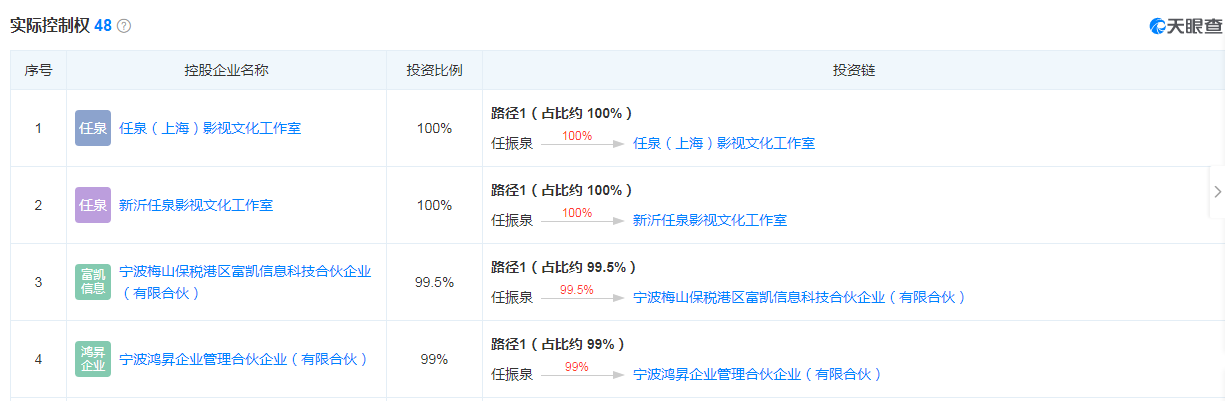
Task: Click the help question mark beside 实际控制权
Action: pos(124,26)
